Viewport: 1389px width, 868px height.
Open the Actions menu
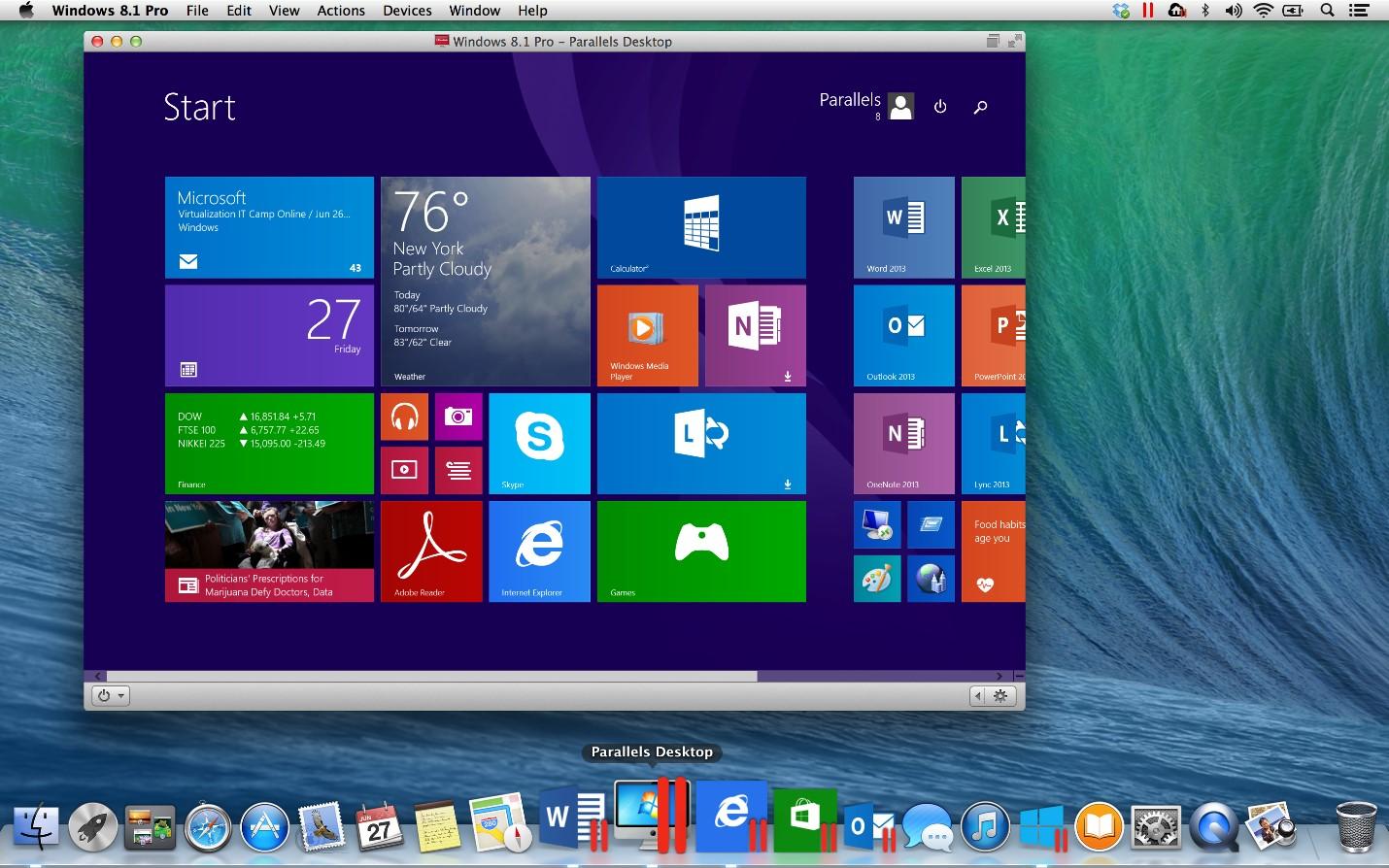click(341, 11)
